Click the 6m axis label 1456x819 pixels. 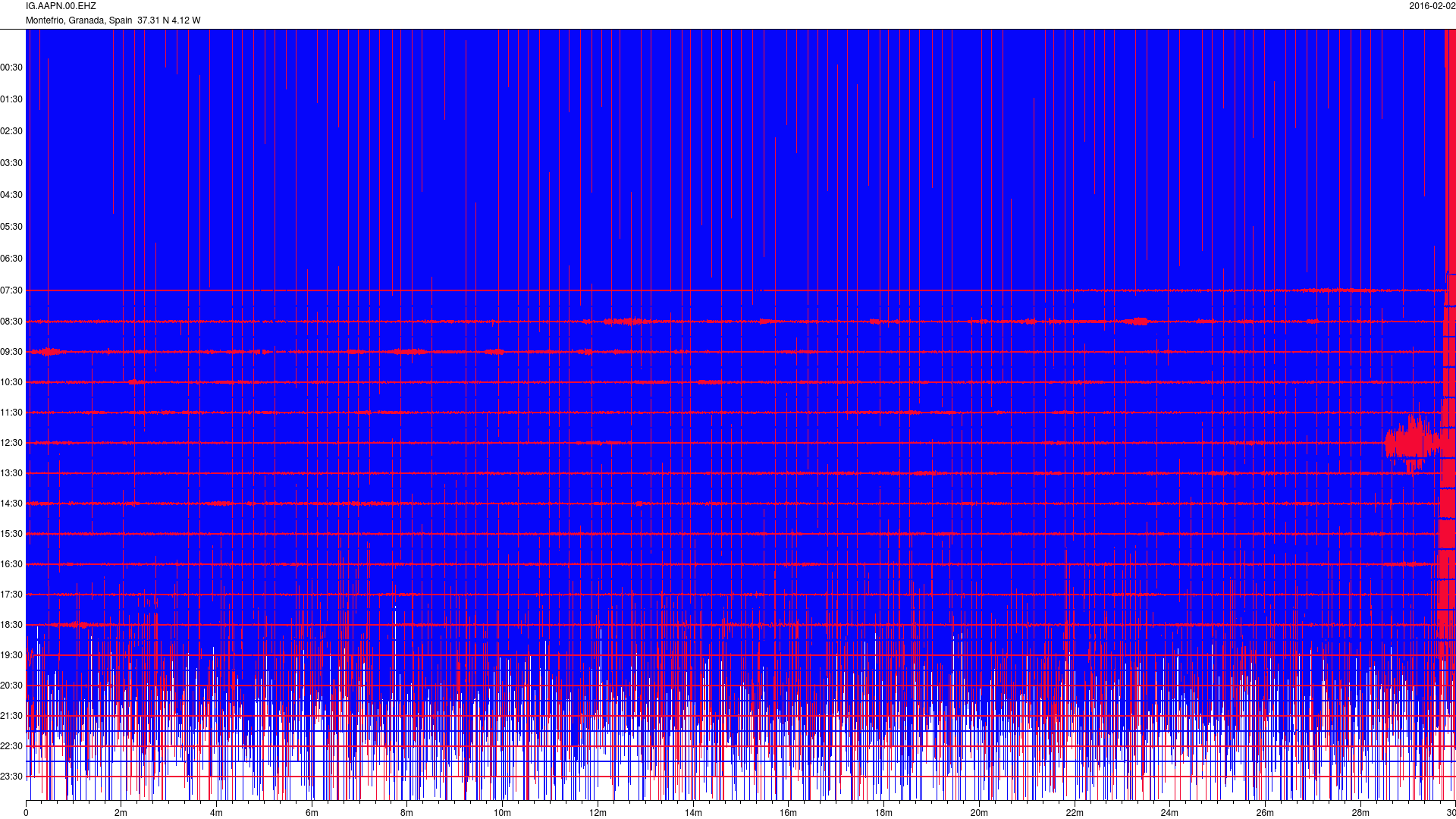point(312,813)
